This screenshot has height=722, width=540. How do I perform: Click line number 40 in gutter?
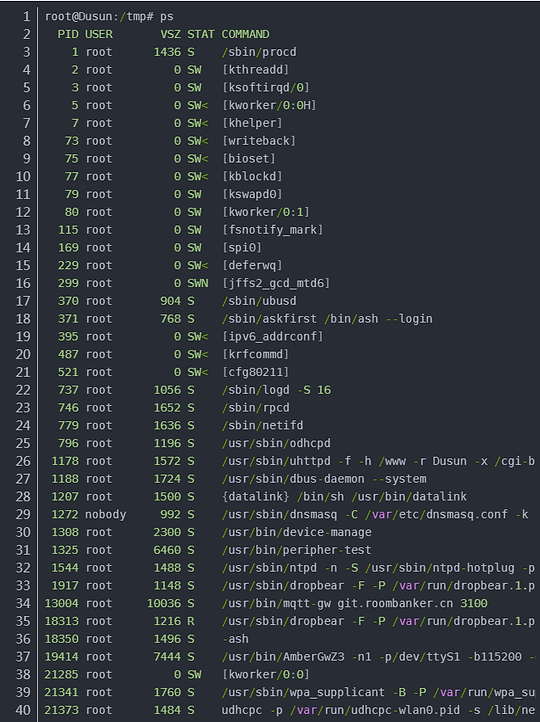tap(23, 710)
